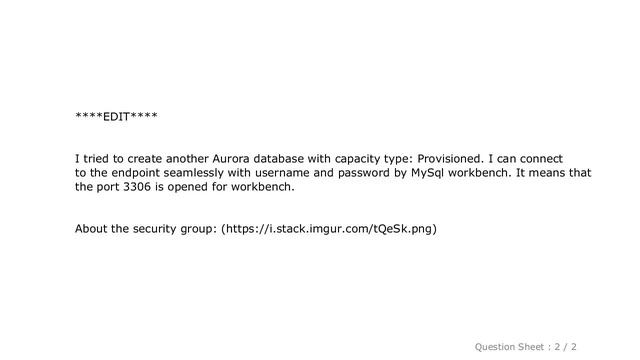
Task: Click 'I tried' at paragraph start
Action: [92, 159]
